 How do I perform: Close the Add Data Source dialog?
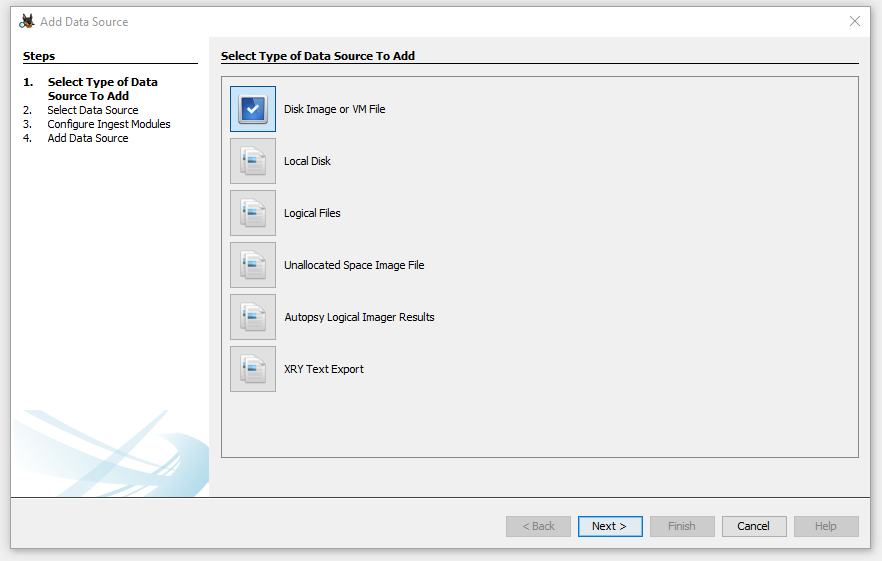[x=854, y=21]
